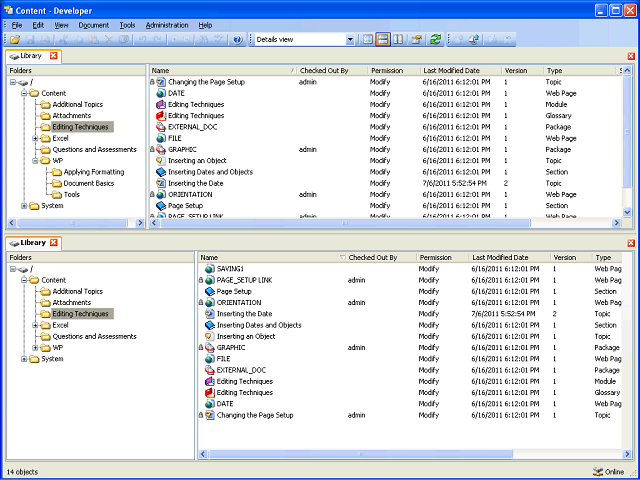Image resolution: width=640 pixels, height=480 pixels.
Task: Expand the WP folder in lower tree
Action: pos(36,348)
